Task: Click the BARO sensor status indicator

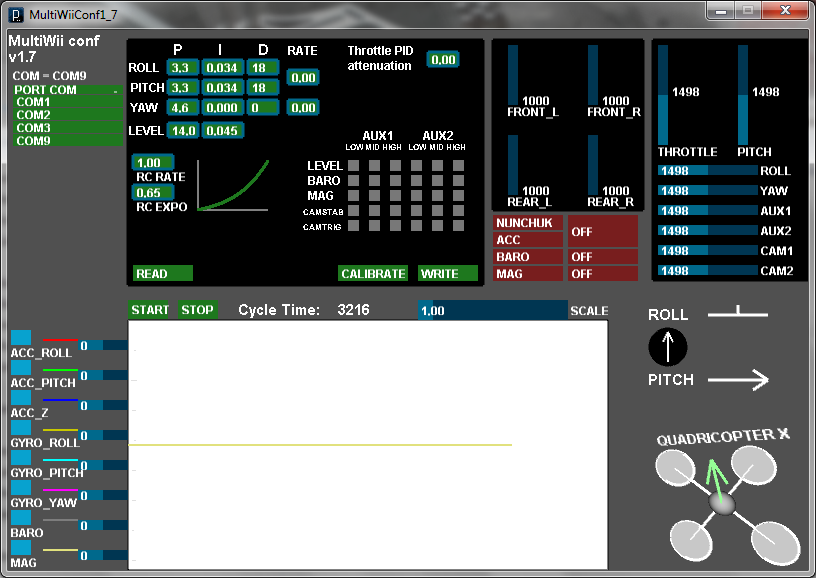Action: pyautogui.click(x=528, y=257)
